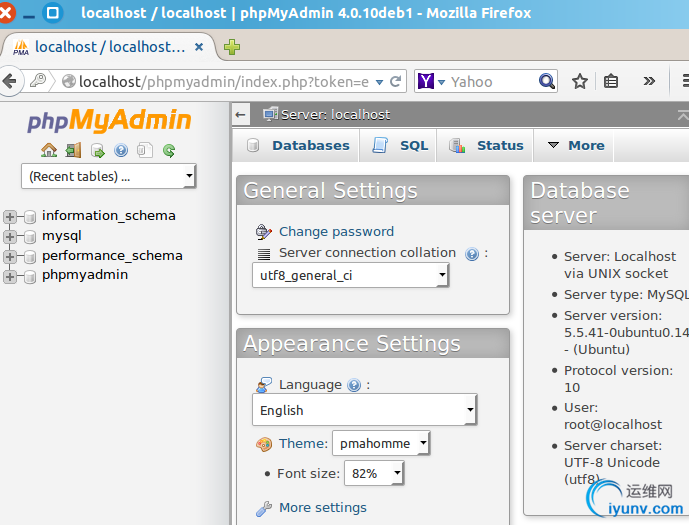
Task: Open the More tab menu
Action: click(x=573, y=145)
